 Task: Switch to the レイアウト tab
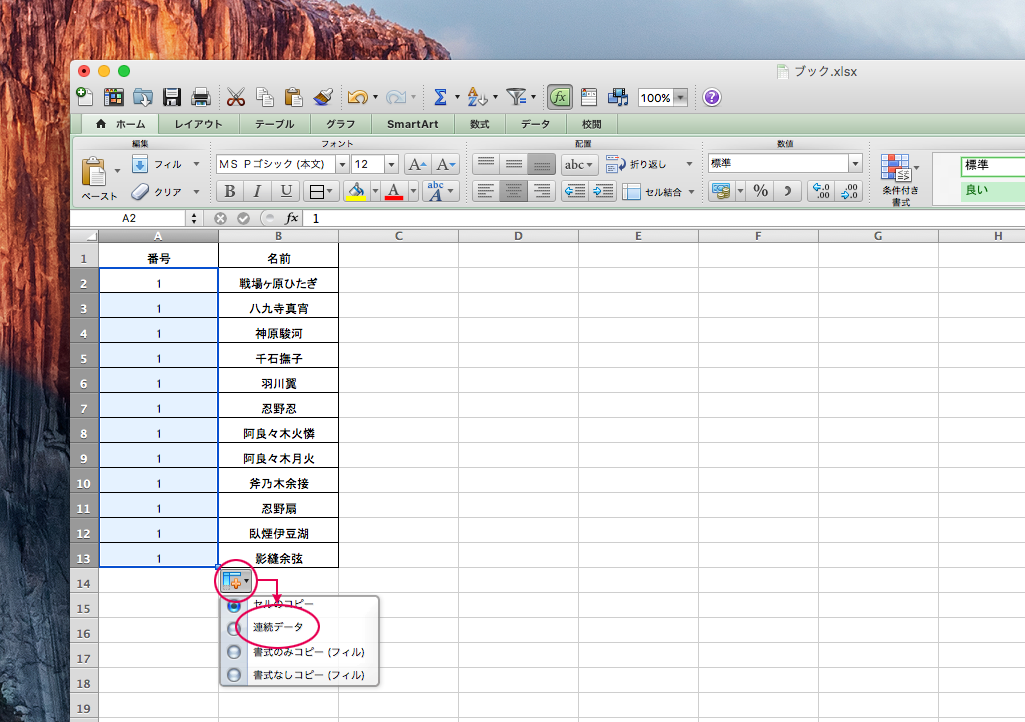[198, 124]
